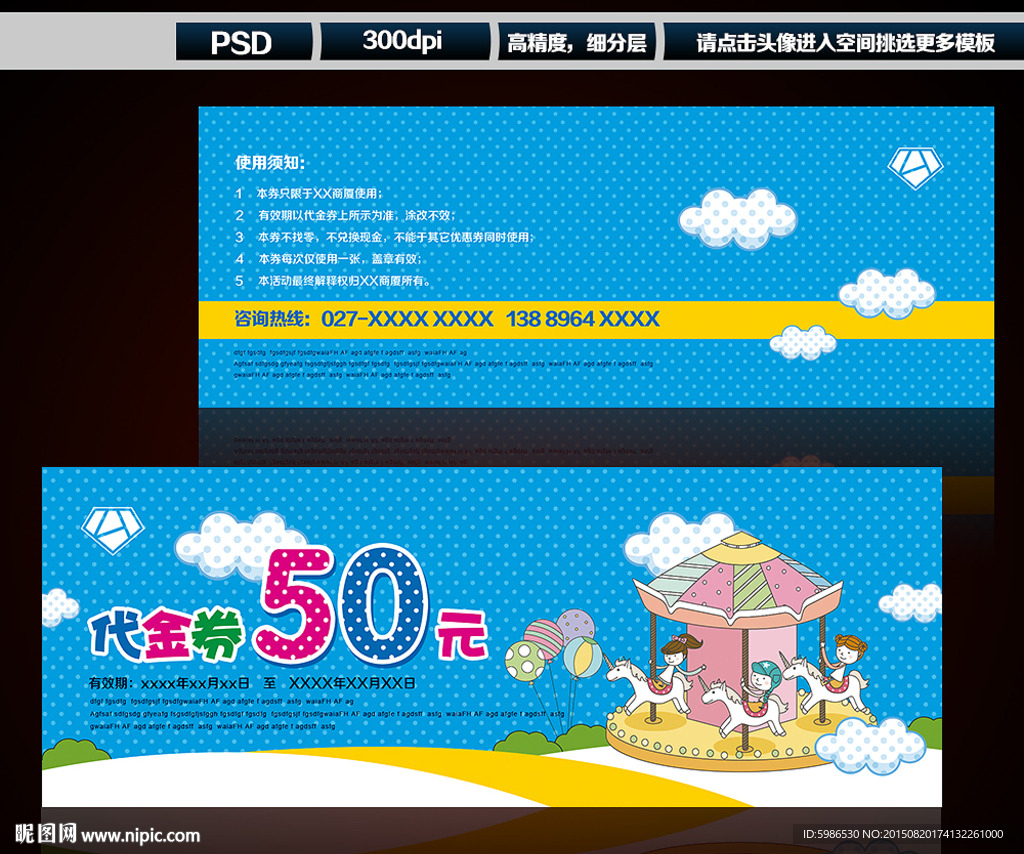Click hotline number 027-XXXX XXXX

pos(407,319)
